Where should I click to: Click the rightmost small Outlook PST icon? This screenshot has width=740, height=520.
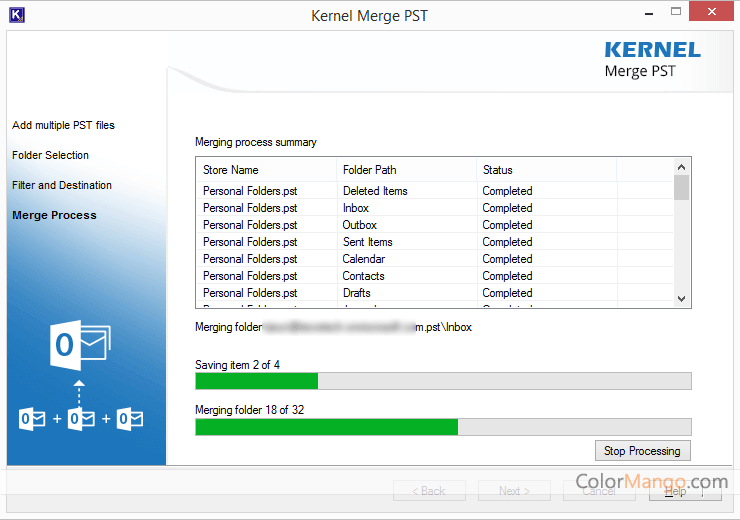pyautogui.click(x=129, y=418)
